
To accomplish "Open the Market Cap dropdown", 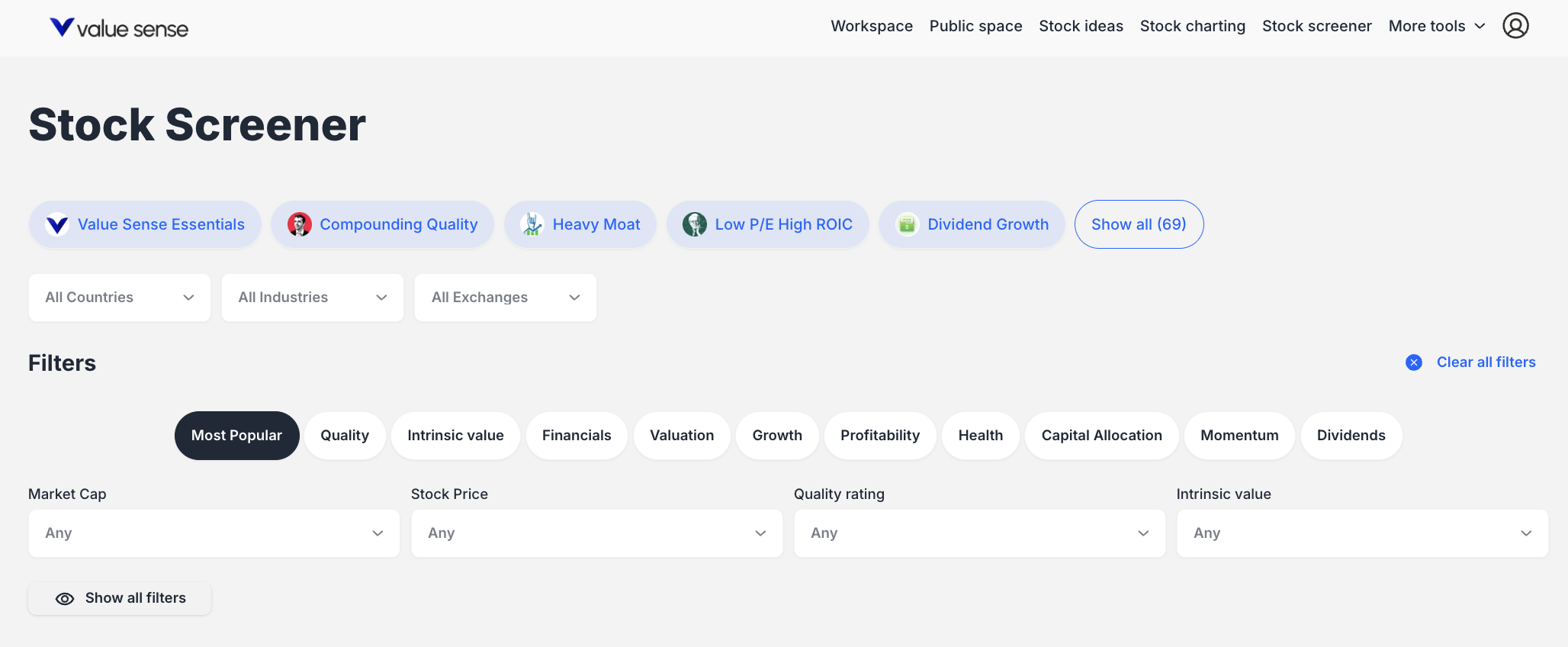I will click(214, 533).
